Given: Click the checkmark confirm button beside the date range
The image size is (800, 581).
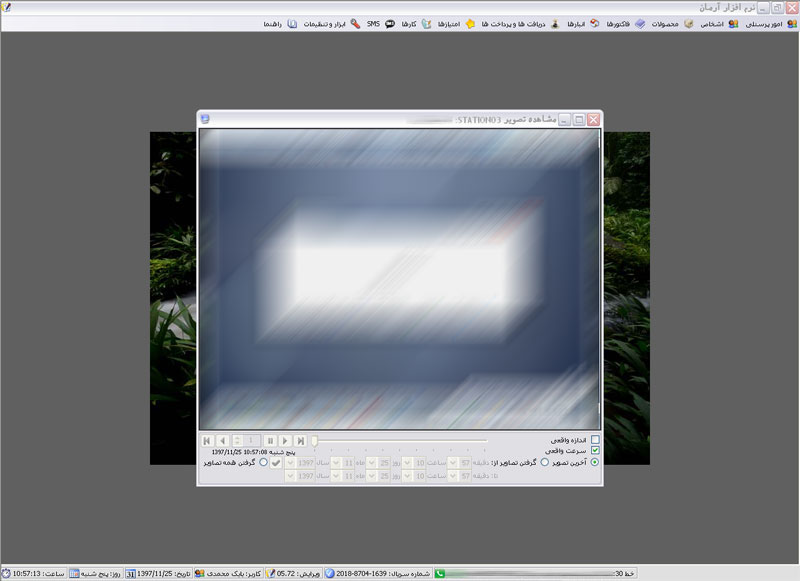Looking at the screenshot, I should pyautogui.click(x=276, y=463).
